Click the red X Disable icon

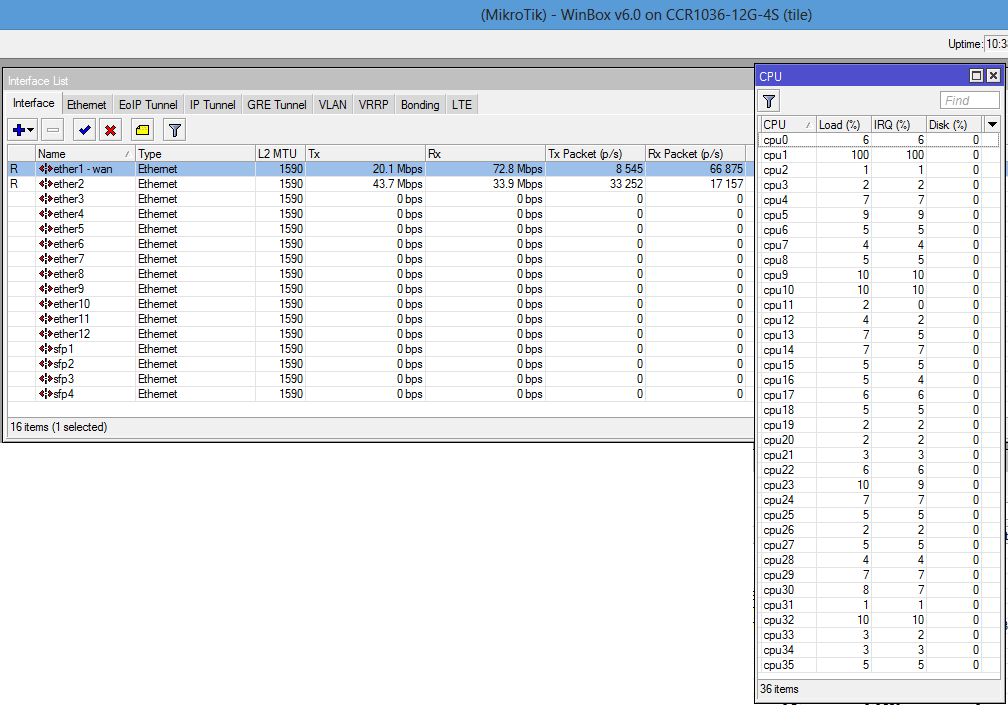111,130
